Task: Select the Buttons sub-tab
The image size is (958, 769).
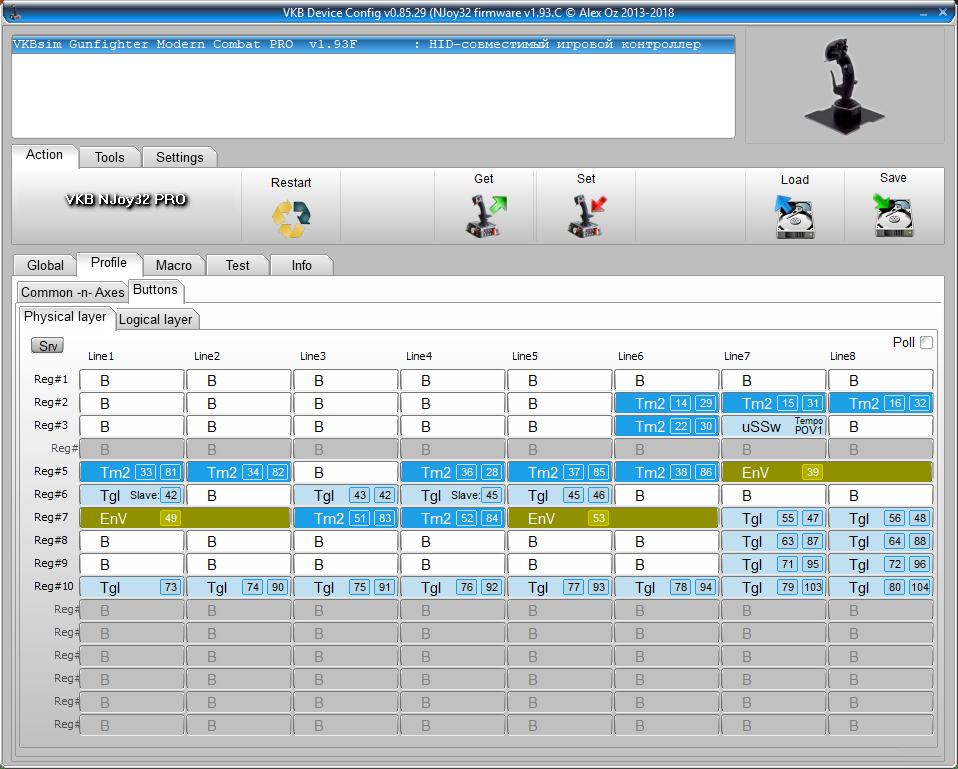Action: click(x=155, y=290)
